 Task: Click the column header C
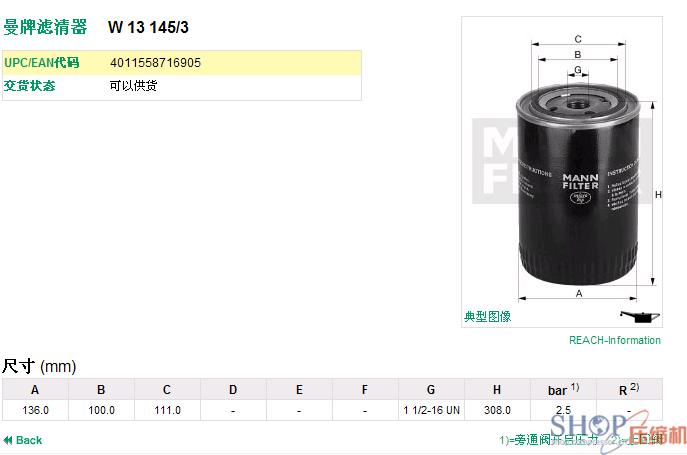point(167,390)
